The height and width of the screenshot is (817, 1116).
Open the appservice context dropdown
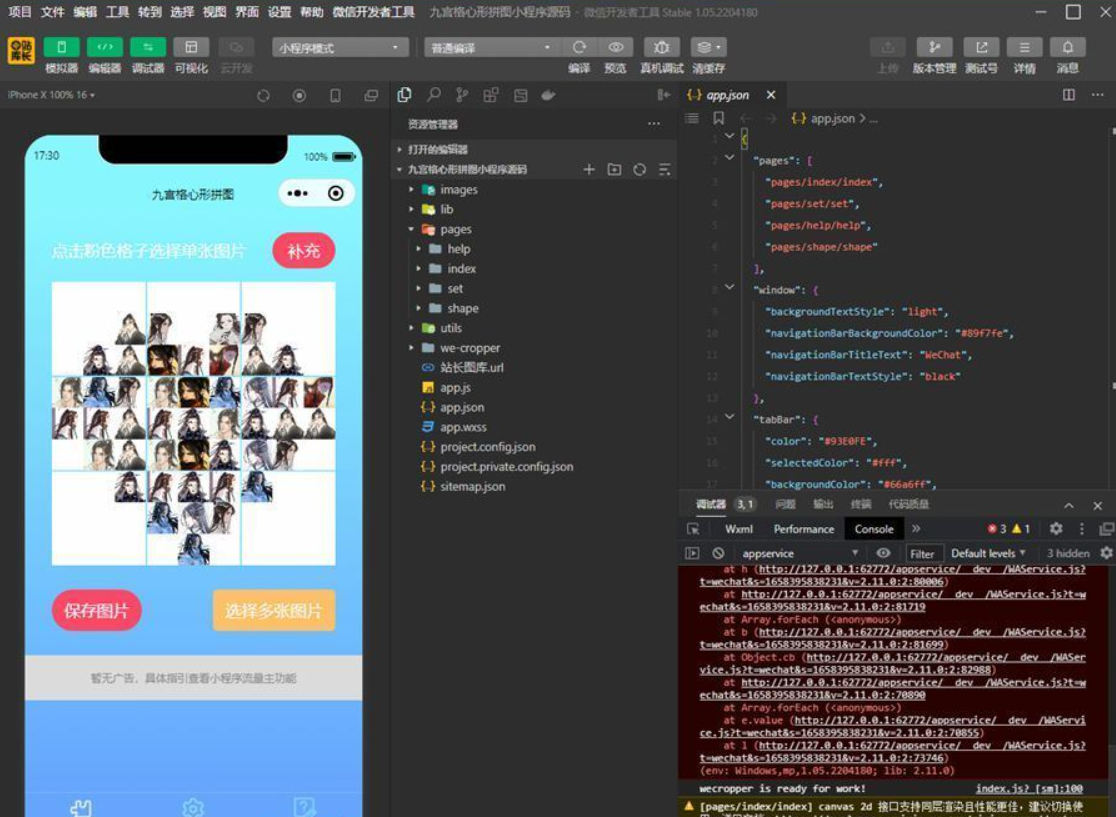point(800,553)
